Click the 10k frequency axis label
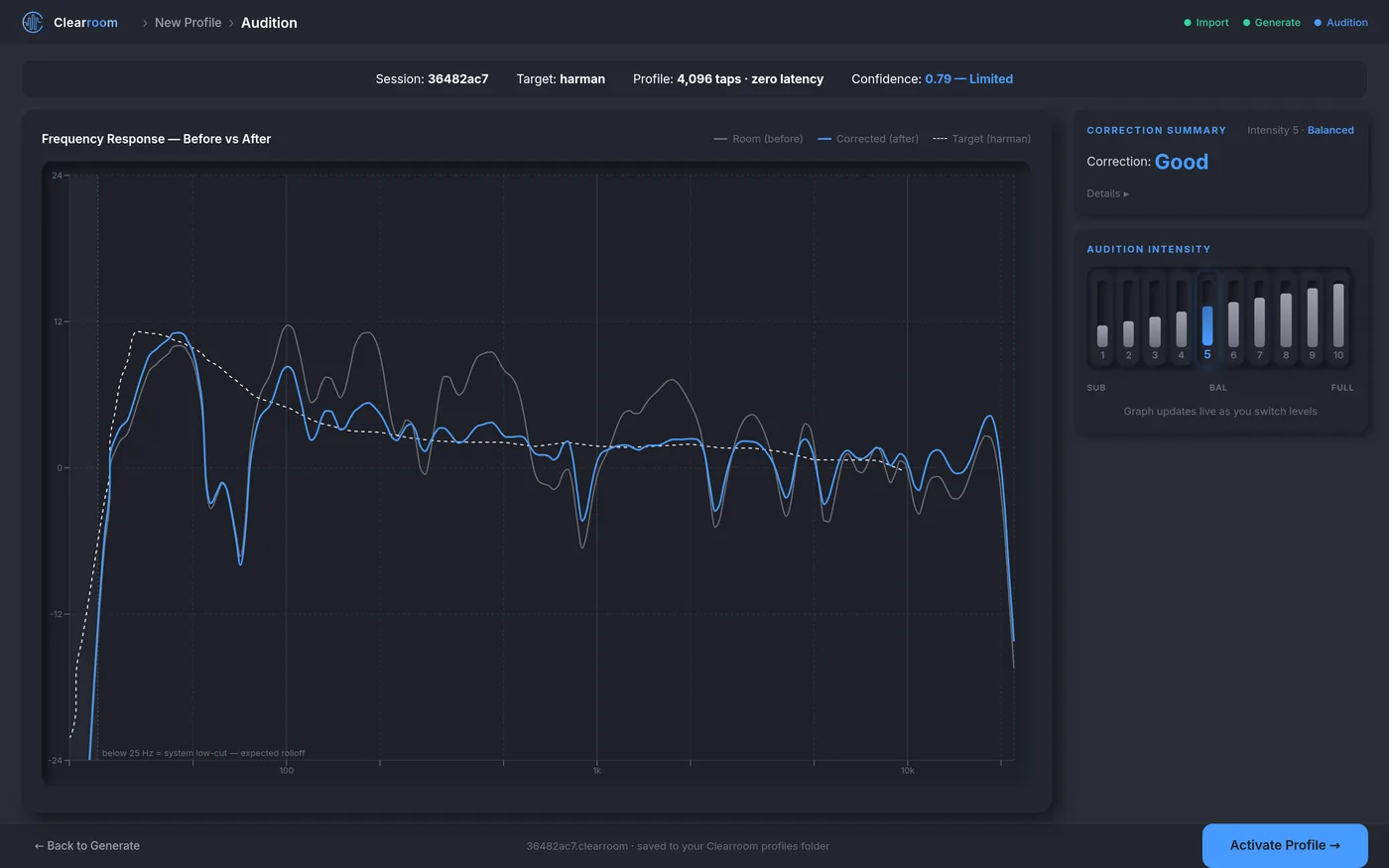 click(907, 771)
